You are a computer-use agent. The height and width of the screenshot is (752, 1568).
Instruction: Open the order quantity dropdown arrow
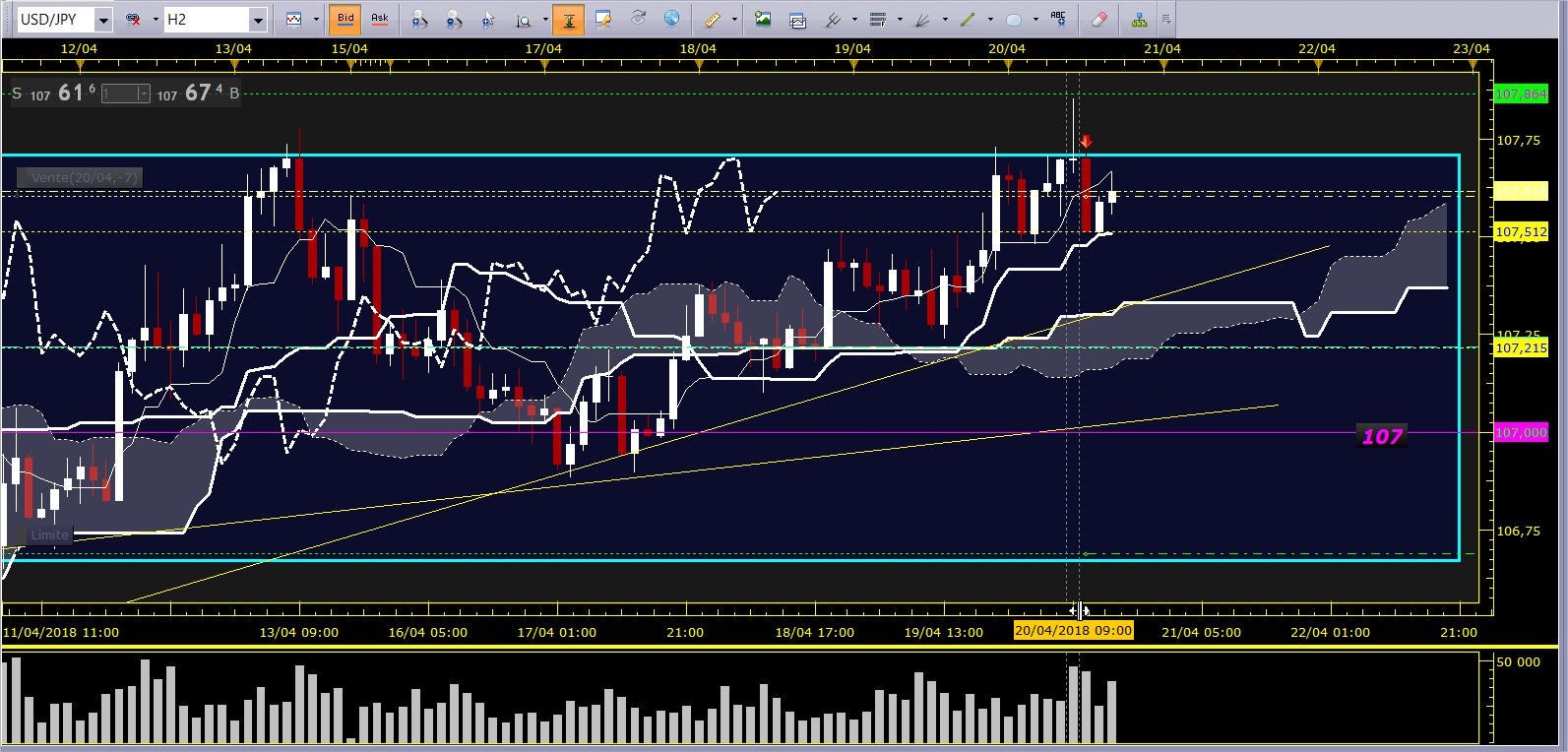tap(144, 94)
